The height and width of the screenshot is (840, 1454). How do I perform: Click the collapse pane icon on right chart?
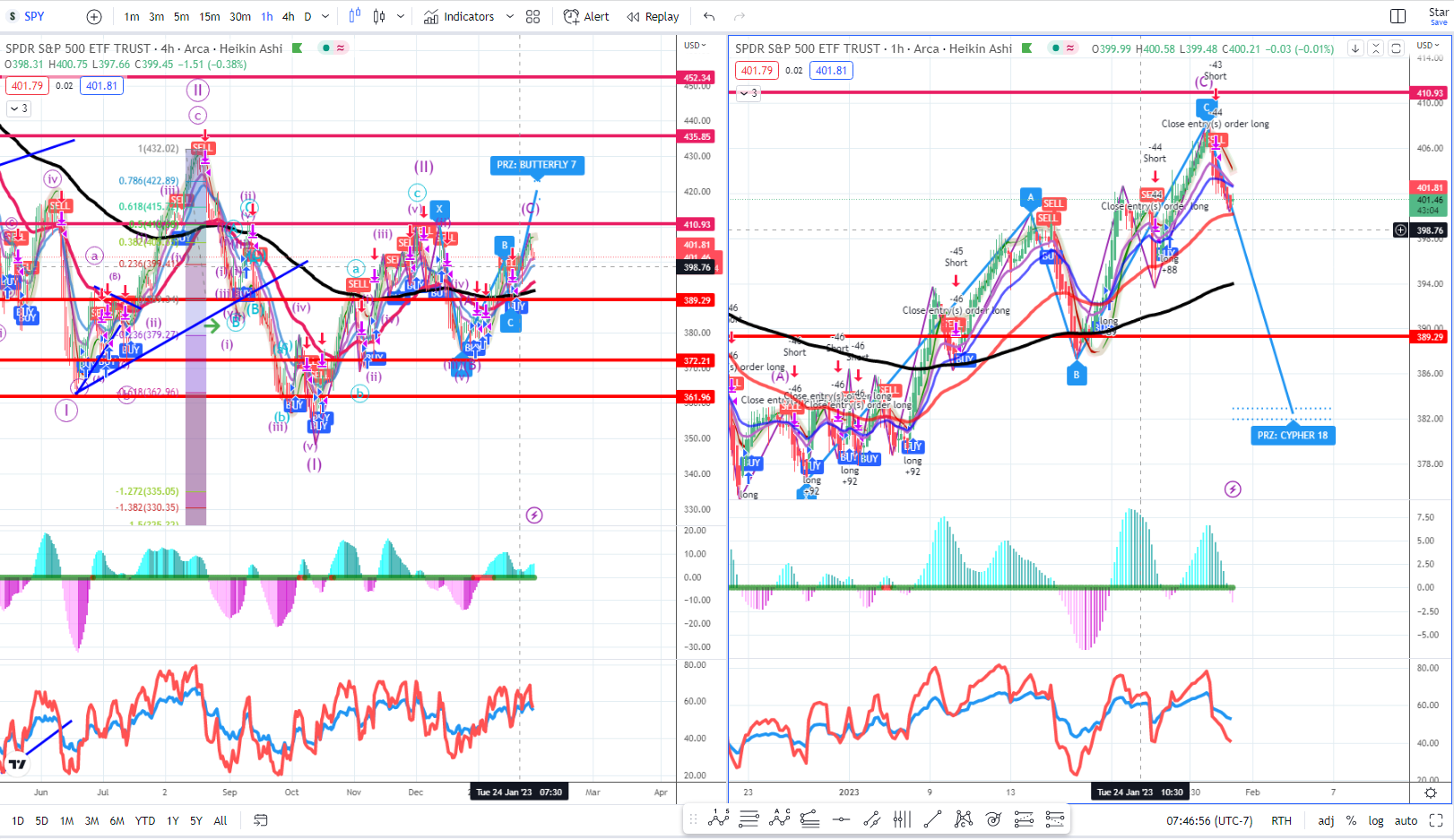pyautogui.click(x=1375, y=48)
